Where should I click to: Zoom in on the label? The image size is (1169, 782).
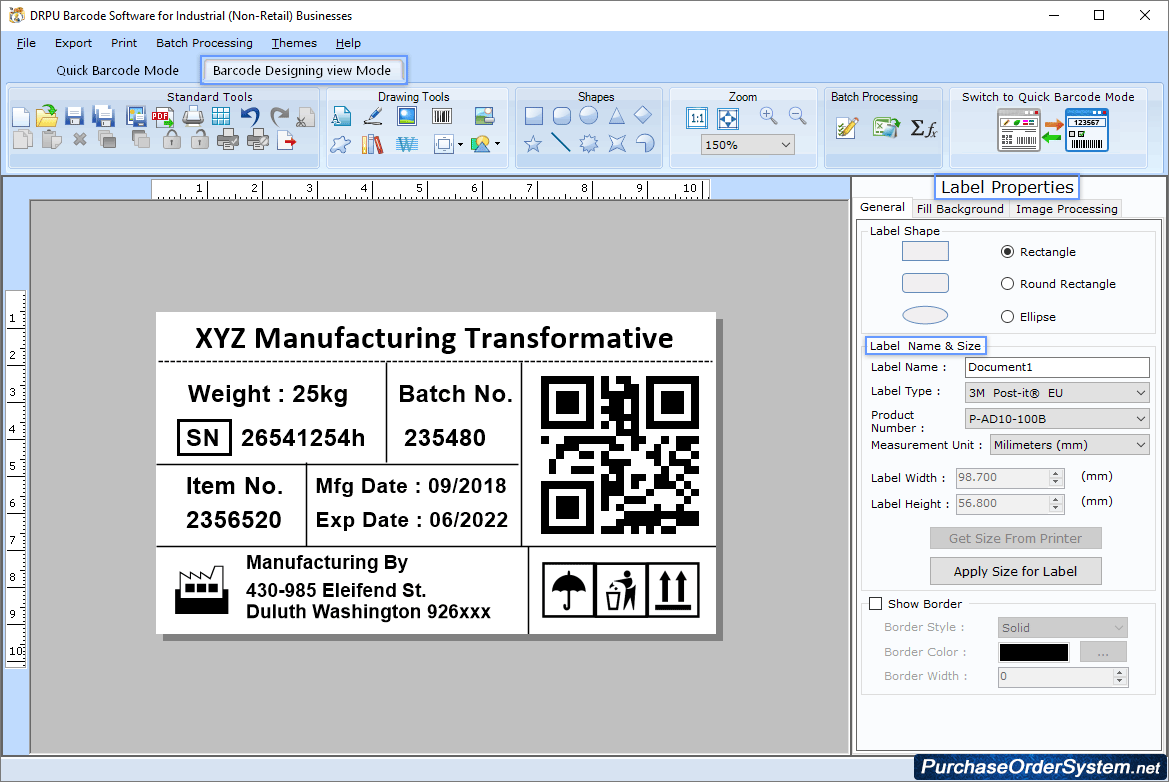[769, 116]
